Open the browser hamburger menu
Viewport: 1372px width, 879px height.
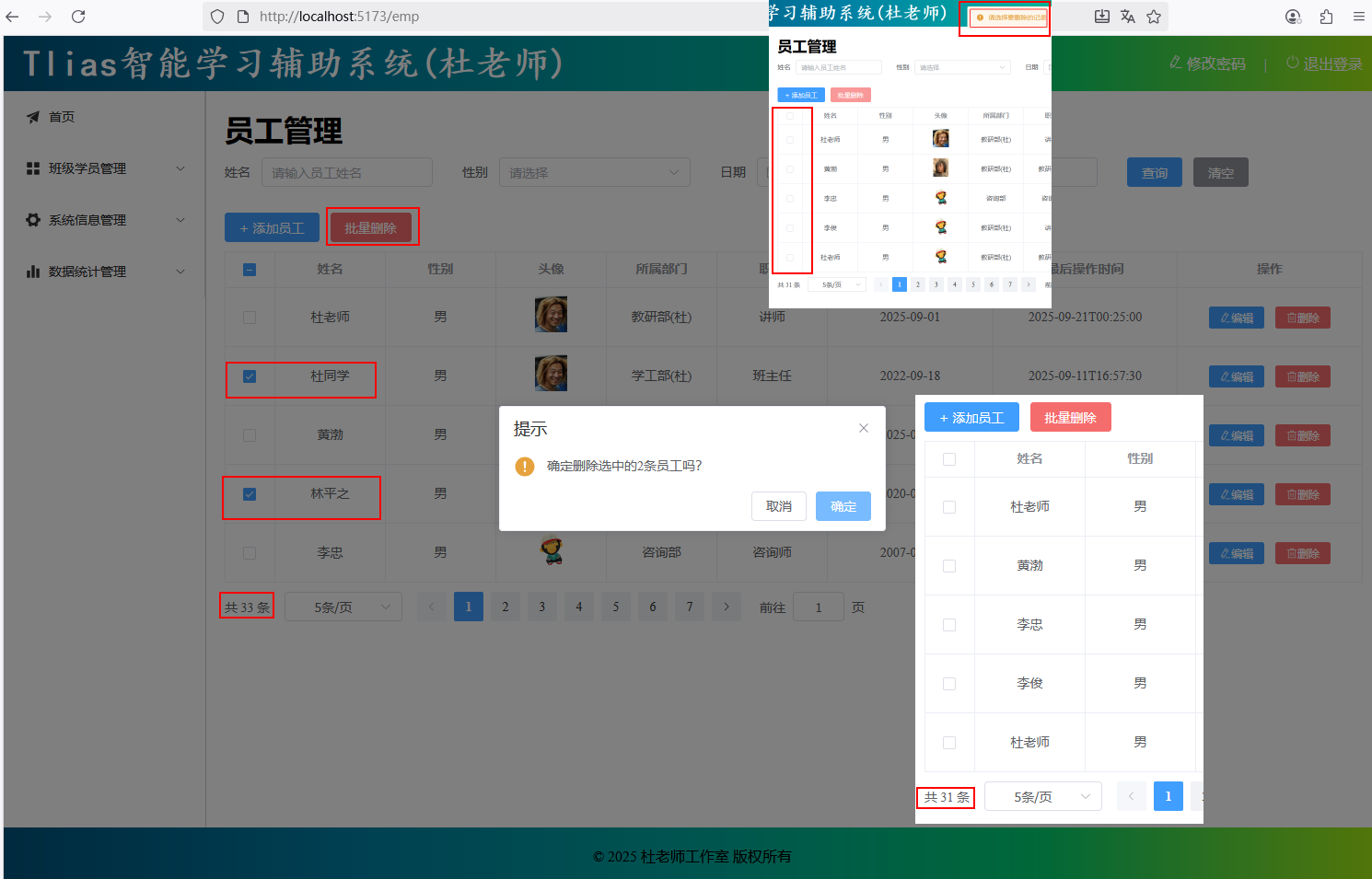pos(1358,17)
